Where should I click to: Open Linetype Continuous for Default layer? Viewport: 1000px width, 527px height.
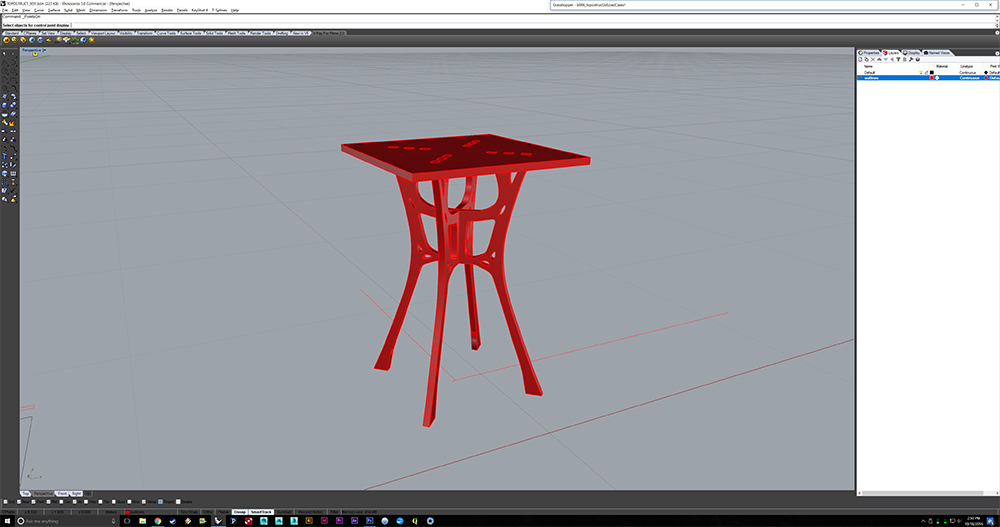967,72
